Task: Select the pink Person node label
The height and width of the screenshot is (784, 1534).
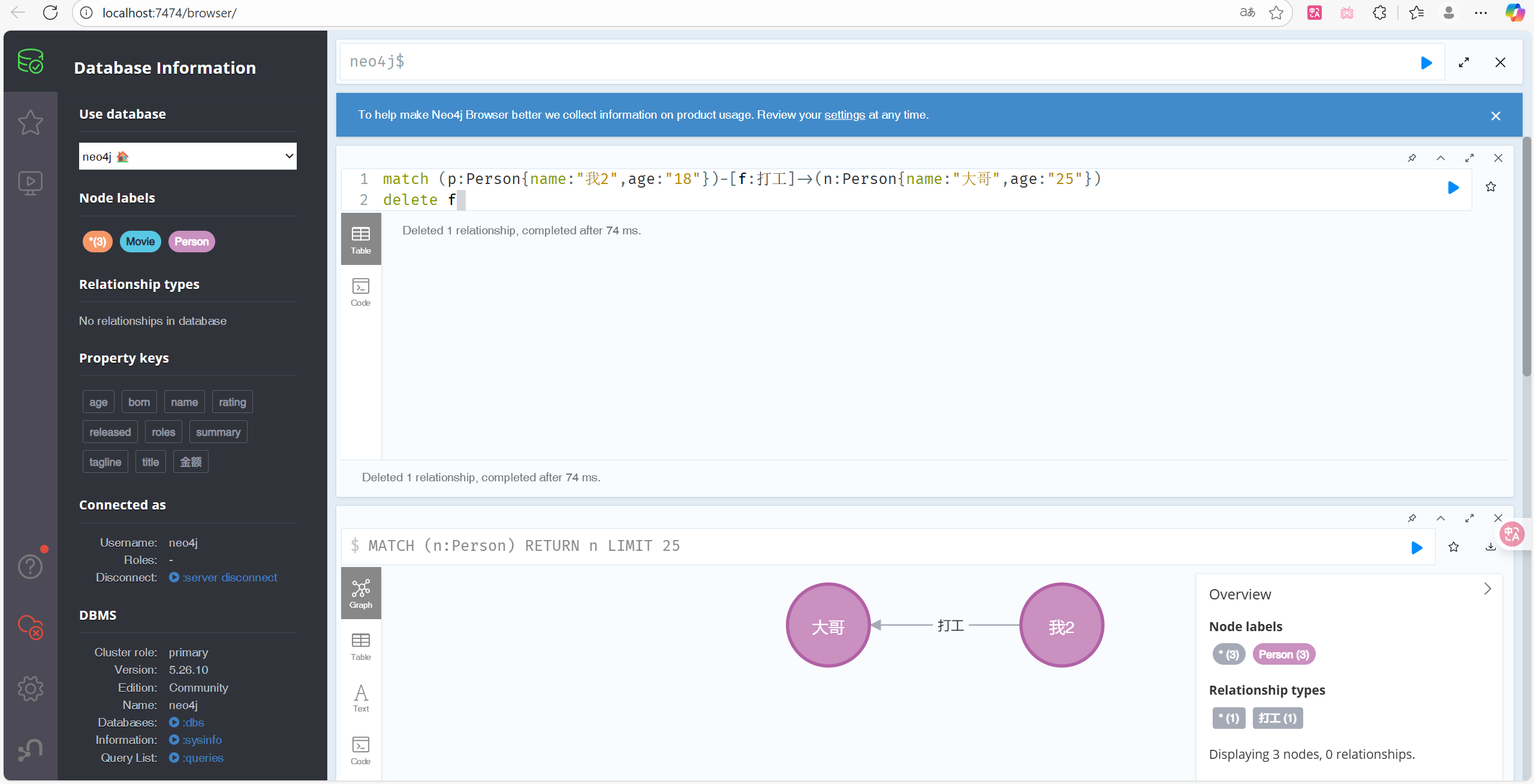Action: pos(191,242)
